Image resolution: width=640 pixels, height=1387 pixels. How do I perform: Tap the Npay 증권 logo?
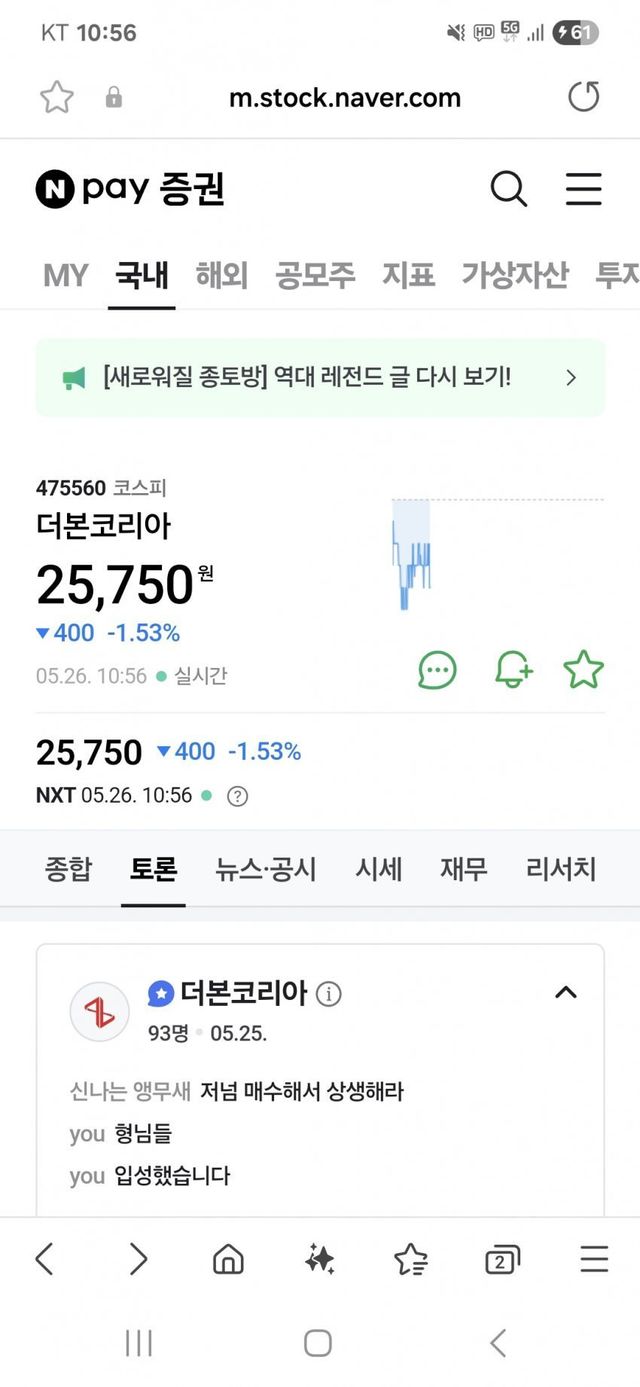130,188
